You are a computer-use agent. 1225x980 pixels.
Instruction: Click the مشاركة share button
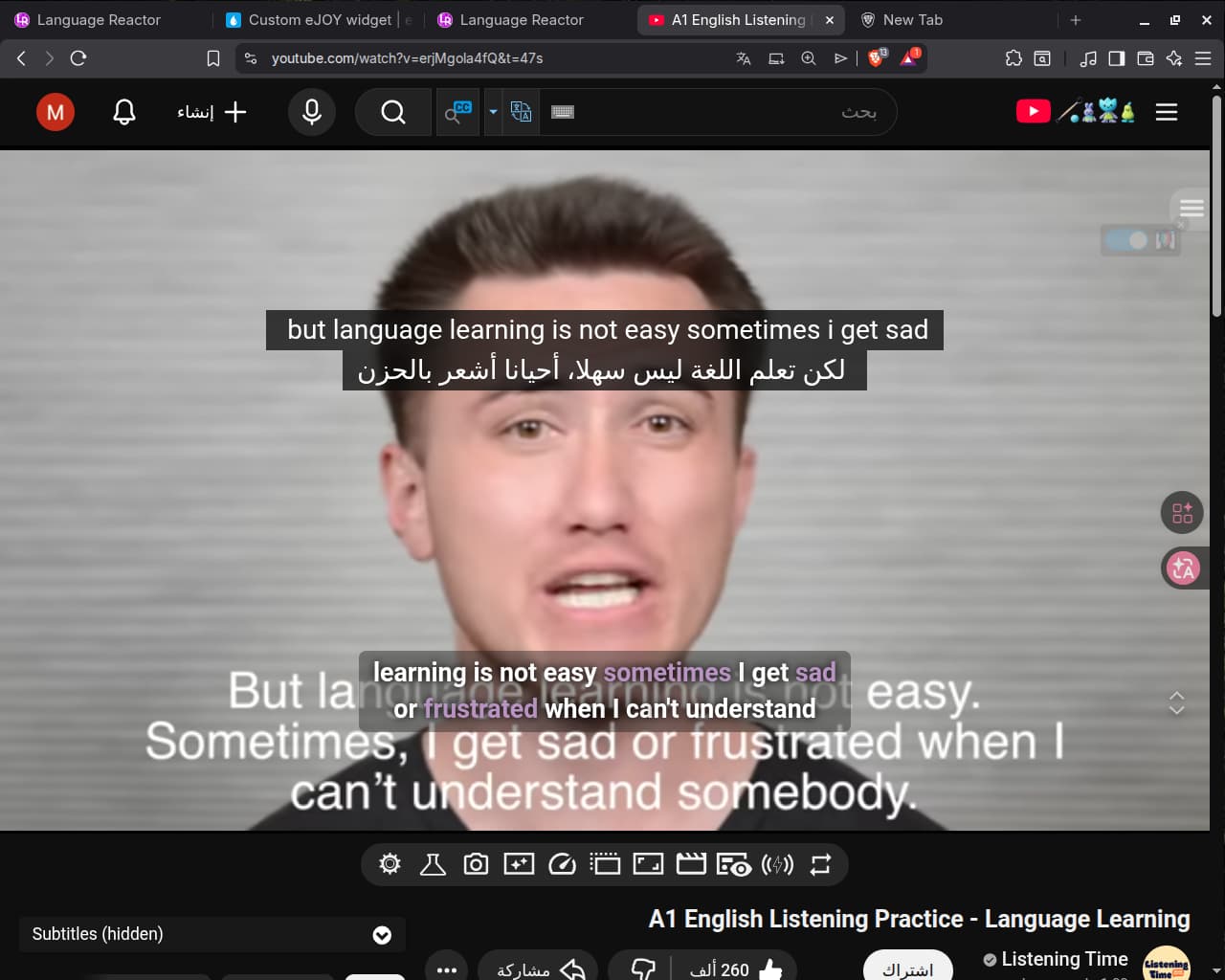(538, 969)
